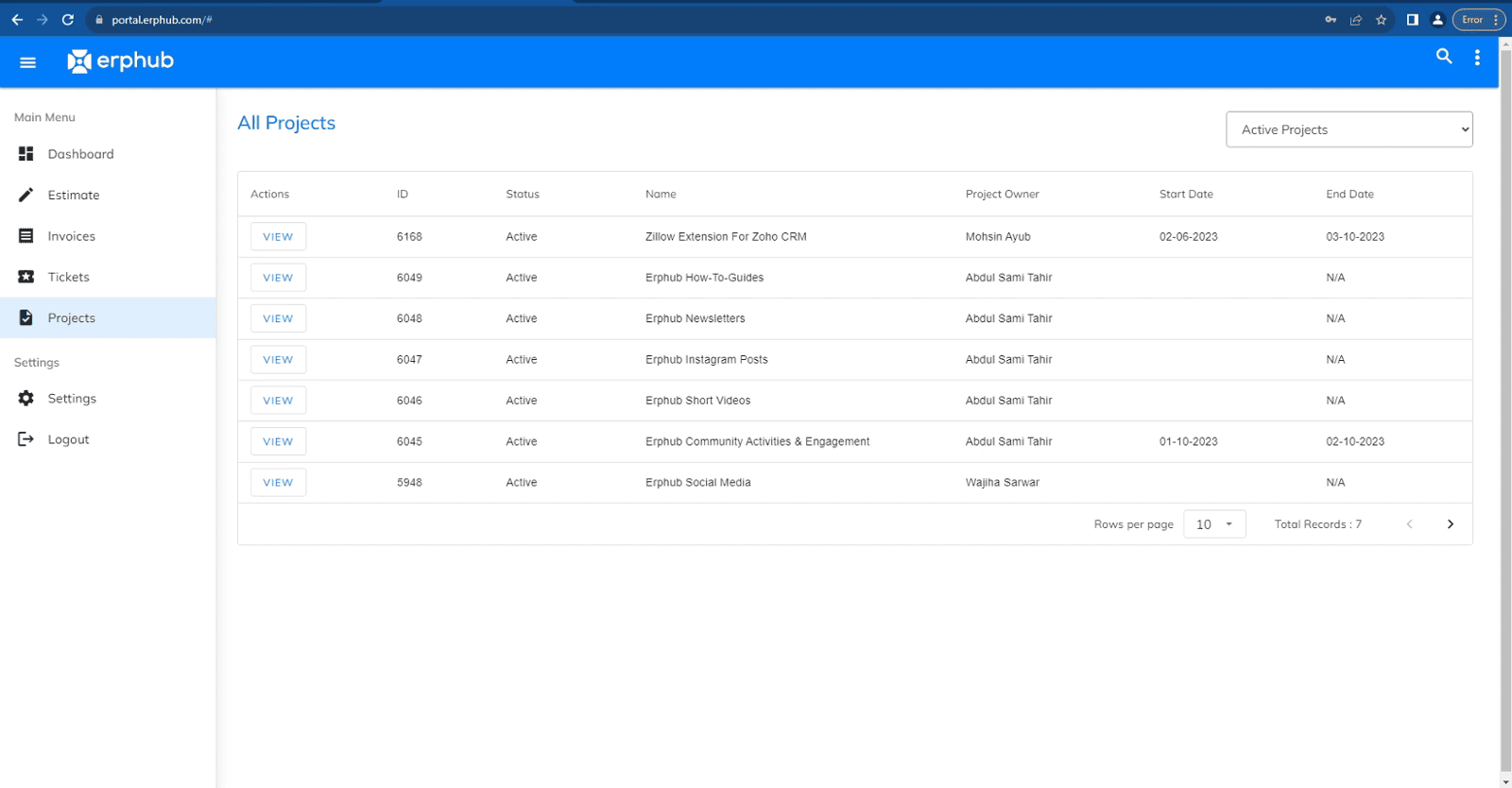This screenshot has width=1512, height=788.
Task: Open the rows per page dropdown
Action: click(1214, 524)
